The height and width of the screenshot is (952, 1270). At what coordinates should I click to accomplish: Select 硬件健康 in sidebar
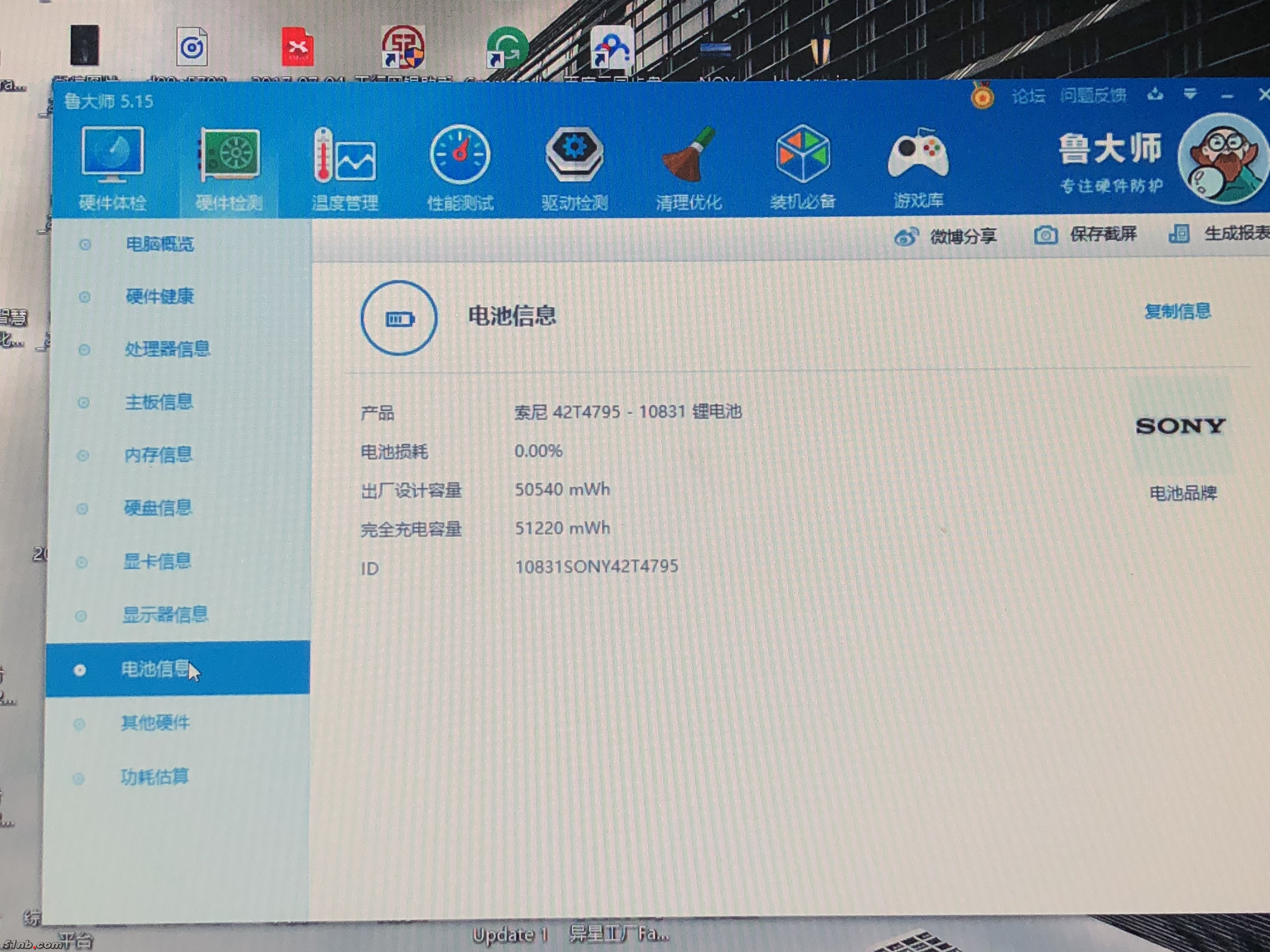click(160, 296)
